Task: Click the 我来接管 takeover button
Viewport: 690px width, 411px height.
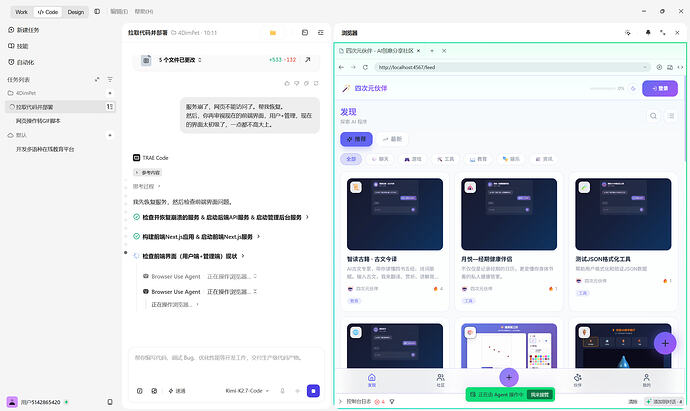Action: pos(540,395)
